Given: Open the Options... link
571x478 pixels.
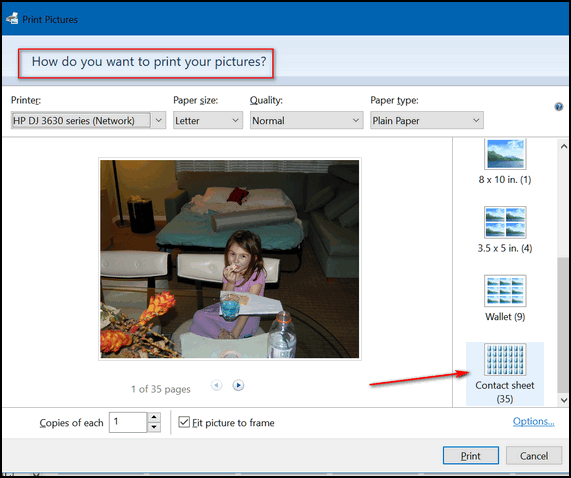Looking at the screenshot, I should [533, 421].
